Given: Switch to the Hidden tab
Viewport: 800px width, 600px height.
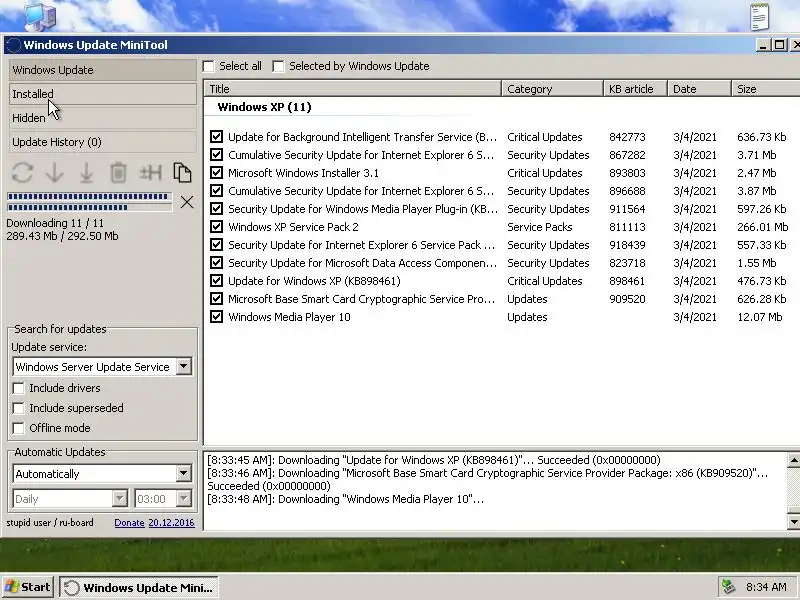Looking at the screenshot, I should (x=103, y=118).
